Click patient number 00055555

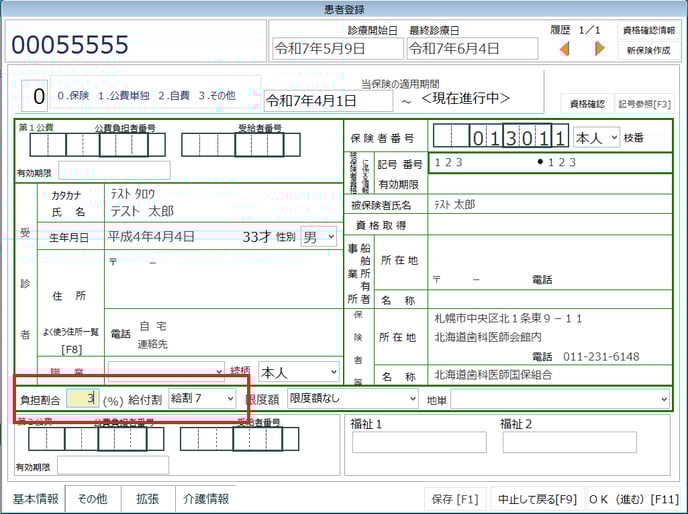tap(70, 45)
